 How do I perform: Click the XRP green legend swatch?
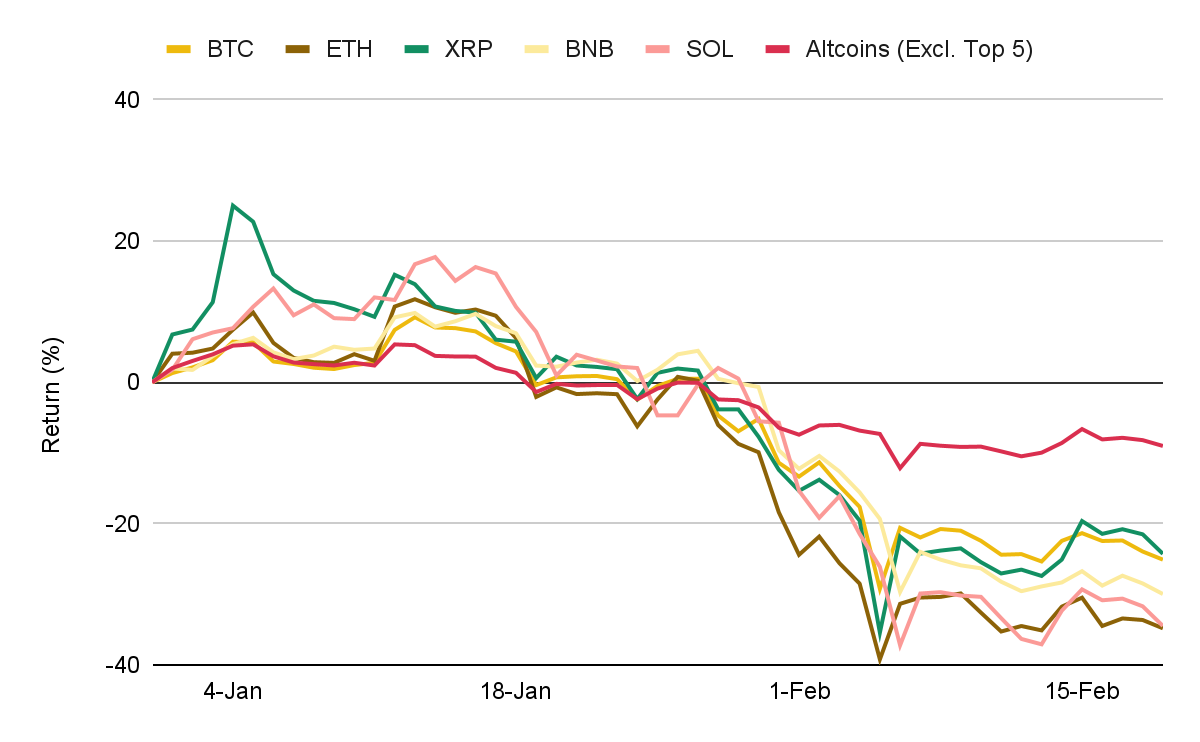418,48
